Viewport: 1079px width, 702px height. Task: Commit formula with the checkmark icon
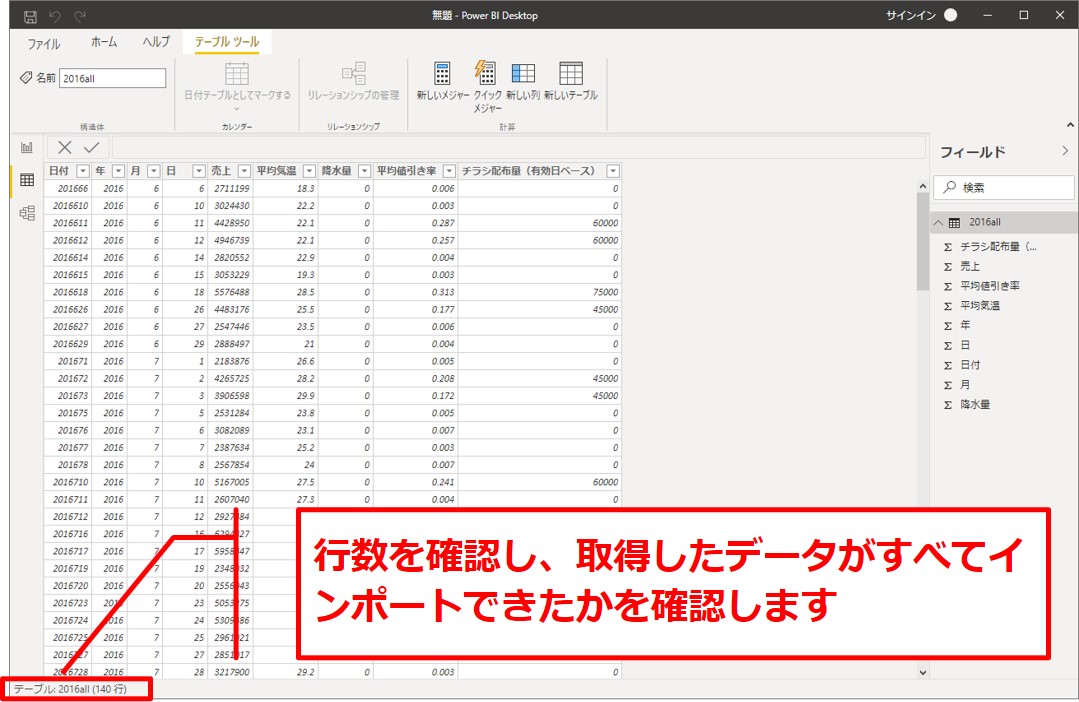(91, 147)
